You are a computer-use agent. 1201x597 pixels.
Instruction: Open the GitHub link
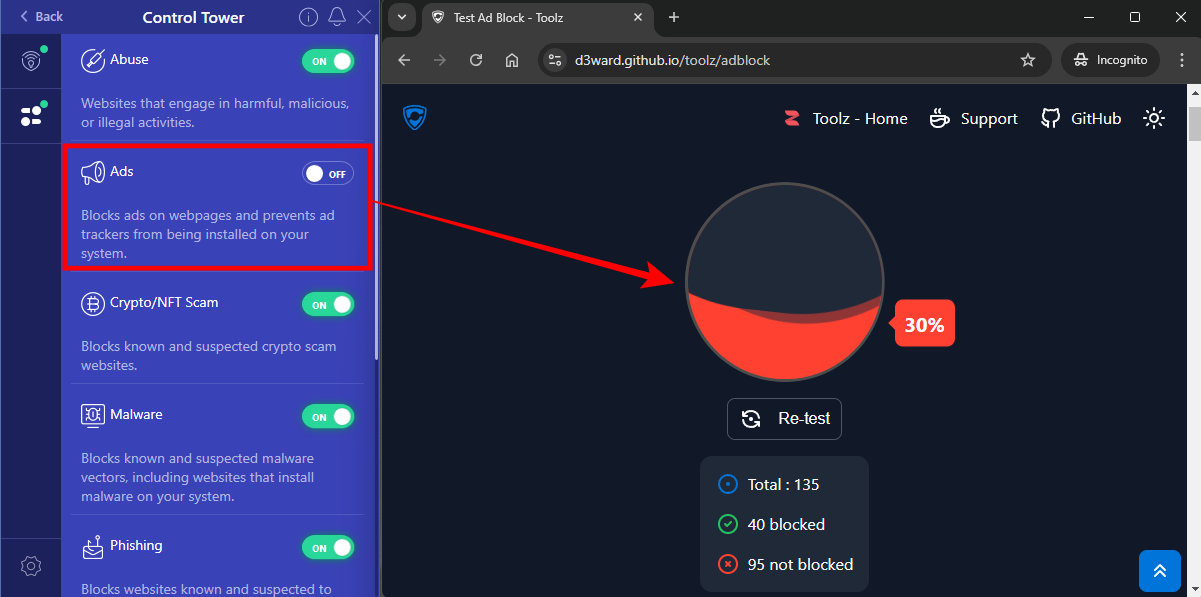click(1081, 118)
